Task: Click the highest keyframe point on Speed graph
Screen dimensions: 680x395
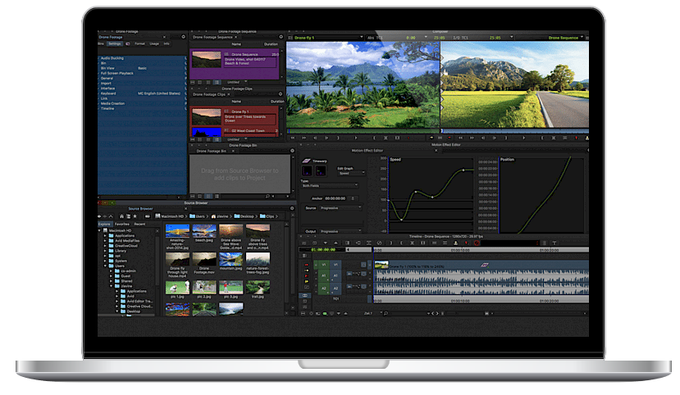Action: pos(463,170)
